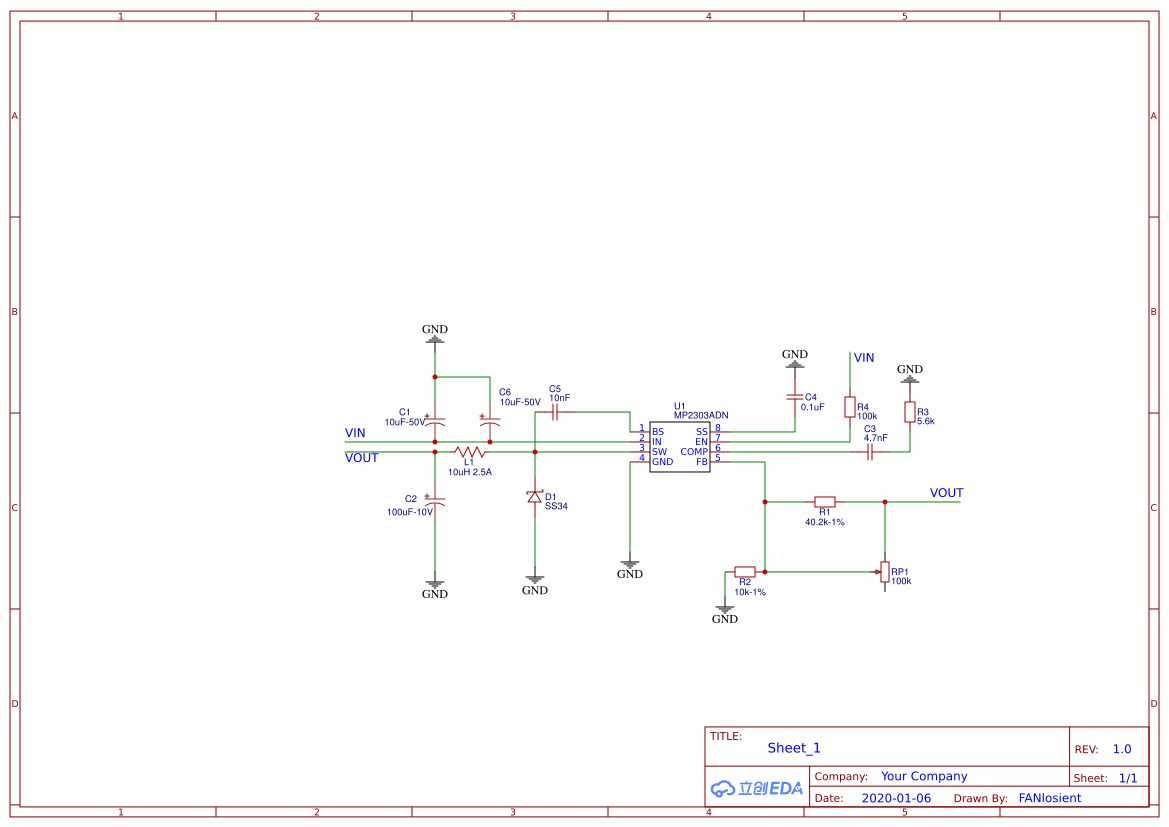
Task: Click the 10uH 2.5A value text
Action: (470, 472)
